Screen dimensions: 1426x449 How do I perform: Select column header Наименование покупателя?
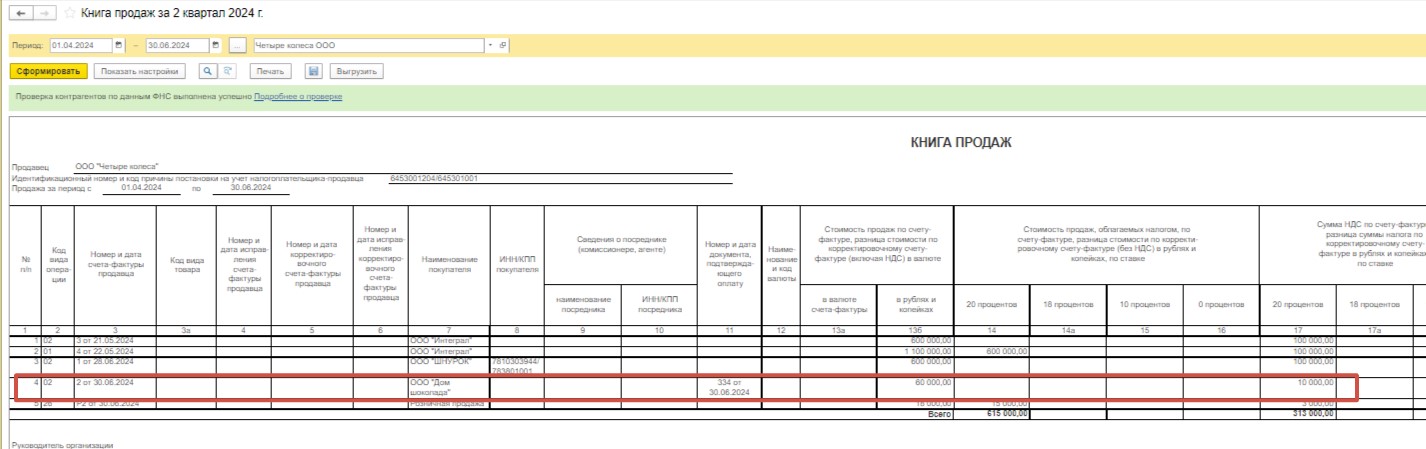tap(449, 265)
